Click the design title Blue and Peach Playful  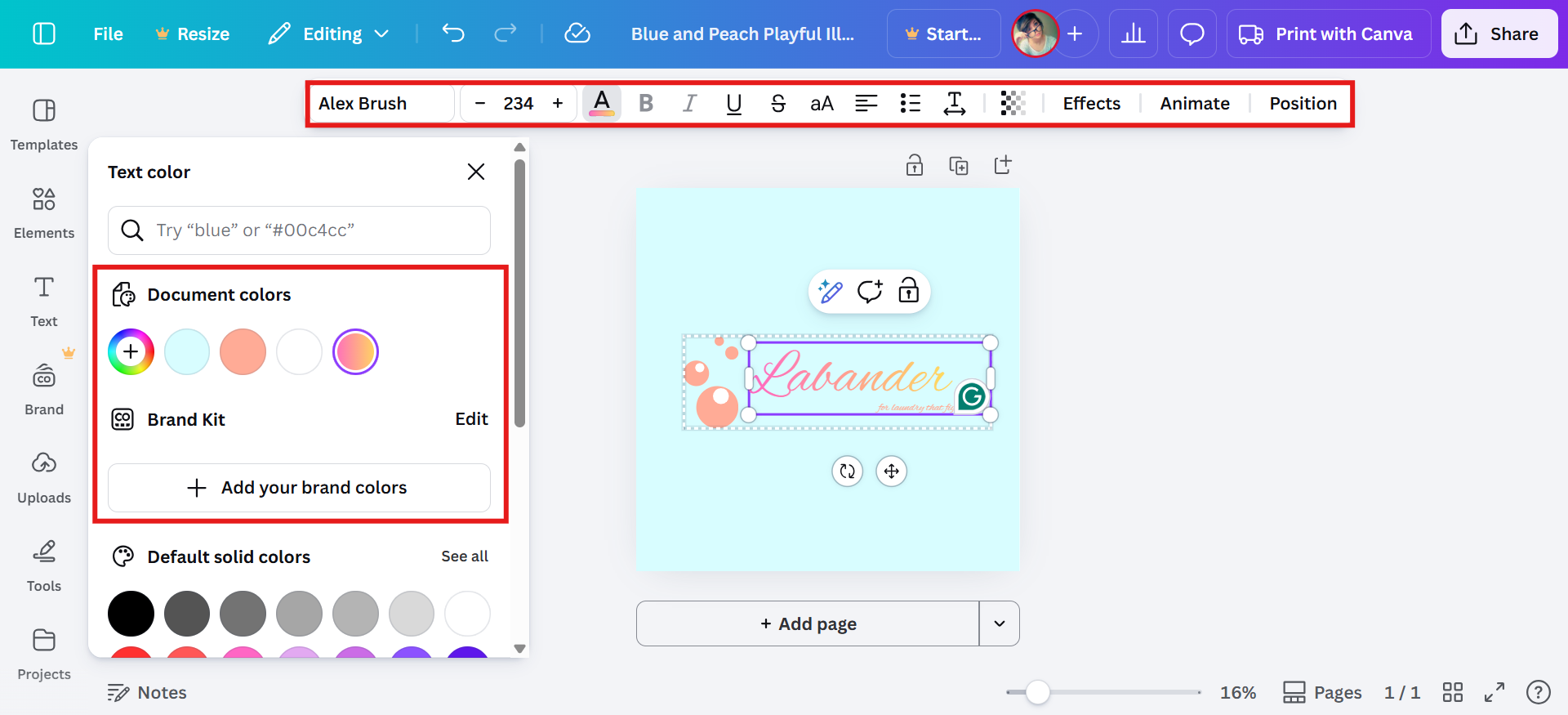point(742,34)
